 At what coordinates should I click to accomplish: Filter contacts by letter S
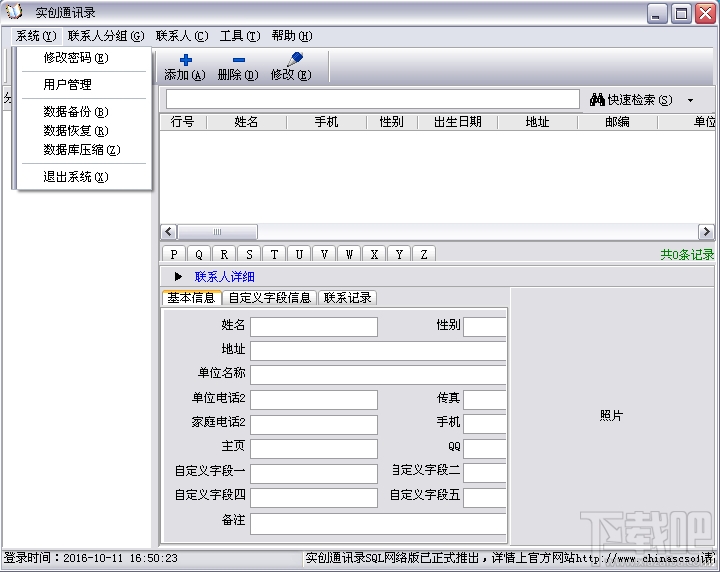tap(249, 254)
